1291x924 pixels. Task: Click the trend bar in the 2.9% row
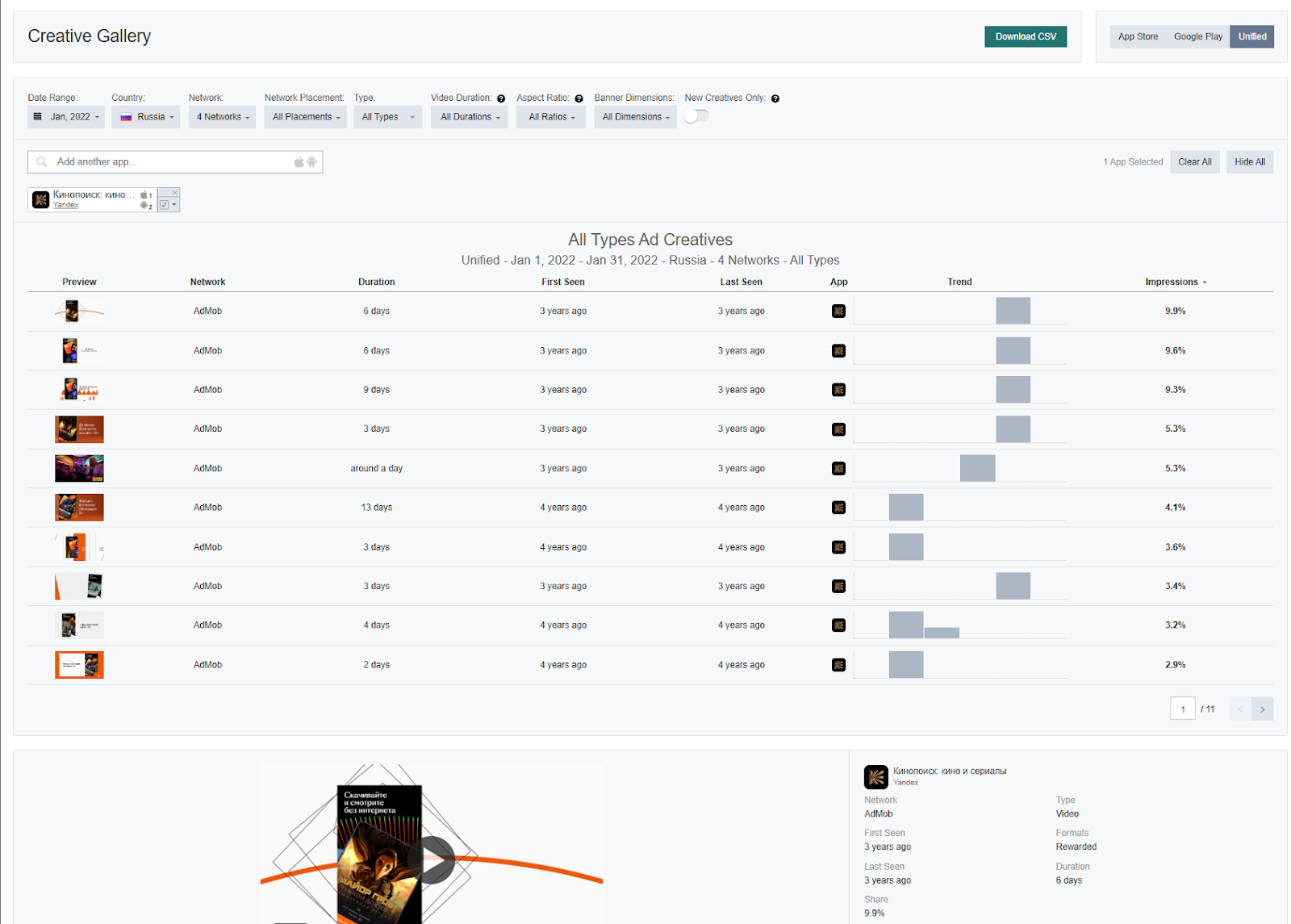(x=906, y=665)
